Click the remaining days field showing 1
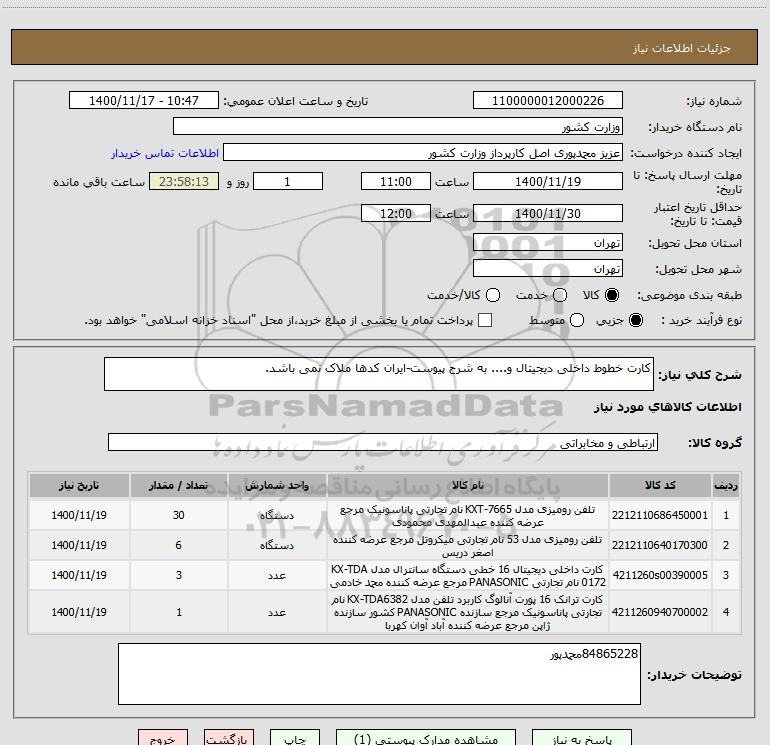 (x=288, y=181)
